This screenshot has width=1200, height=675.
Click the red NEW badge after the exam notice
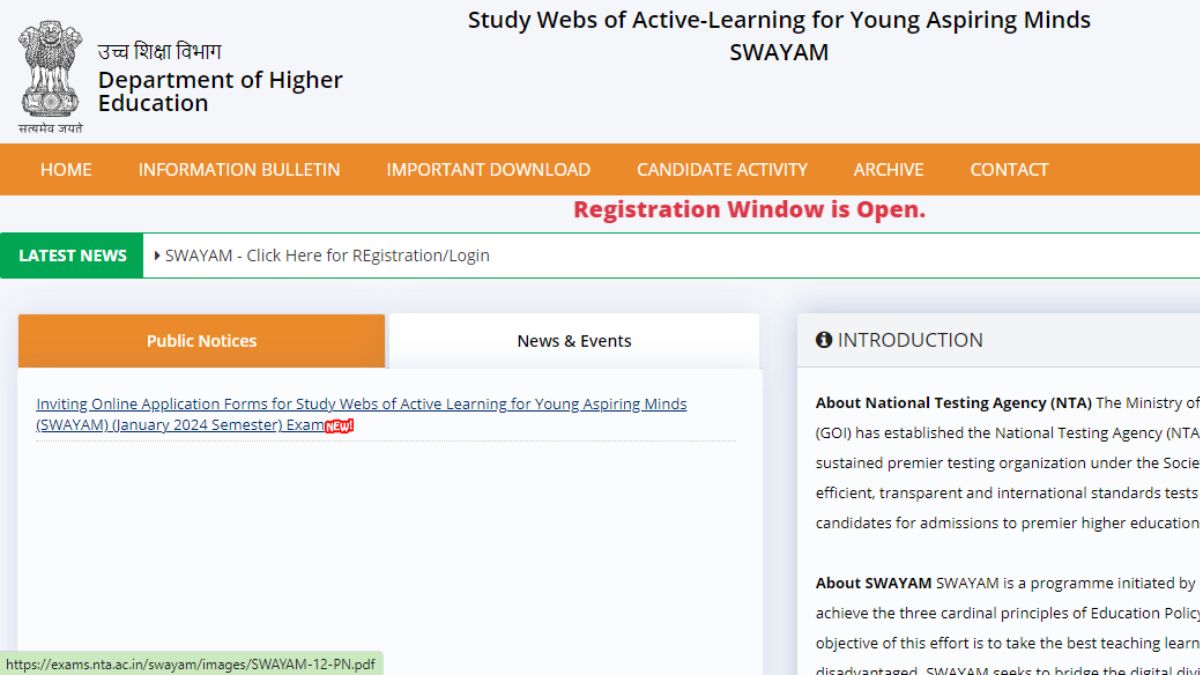point(340,426)
